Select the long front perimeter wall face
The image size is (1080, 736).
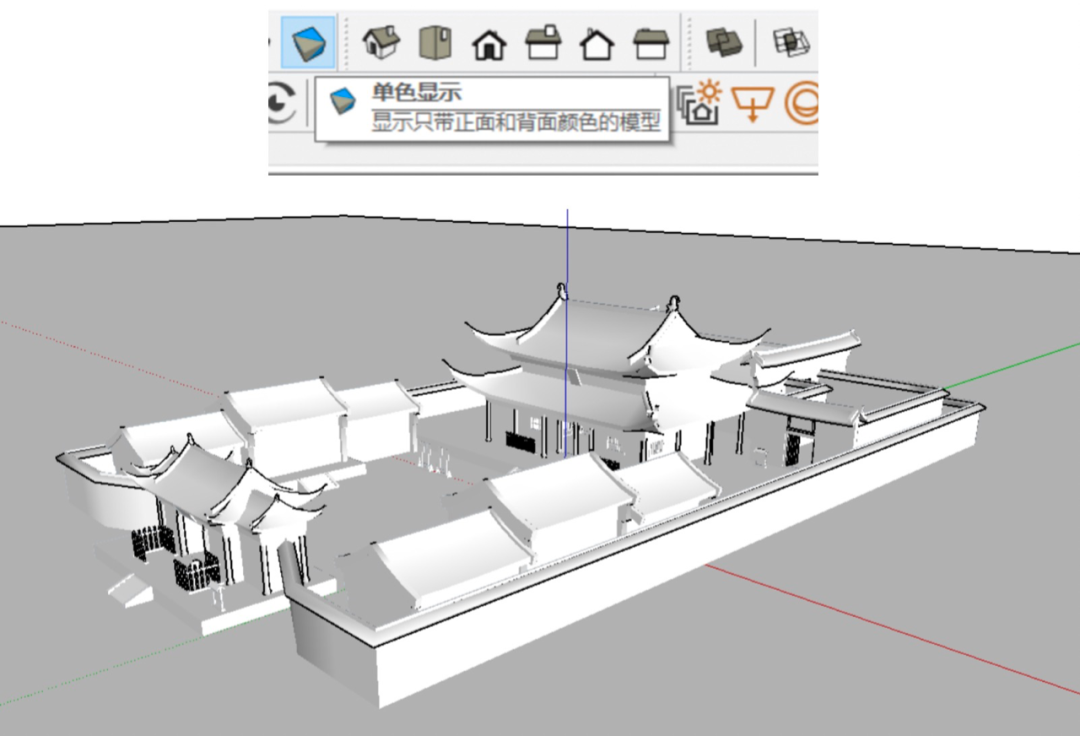tap(678, 554)
